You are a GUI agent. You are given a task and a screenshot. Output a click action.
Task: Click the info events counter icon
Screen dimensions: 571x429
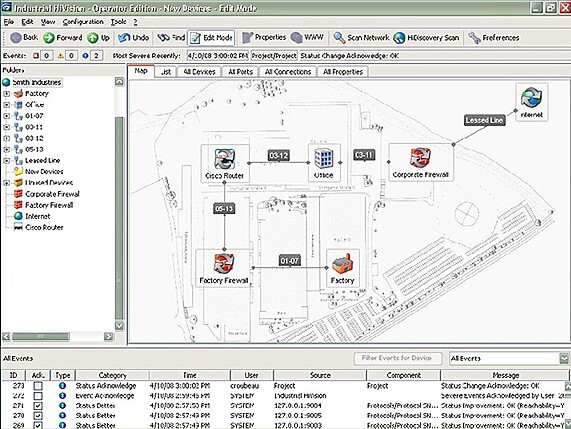pyautogui.click(x=85, y=56)
